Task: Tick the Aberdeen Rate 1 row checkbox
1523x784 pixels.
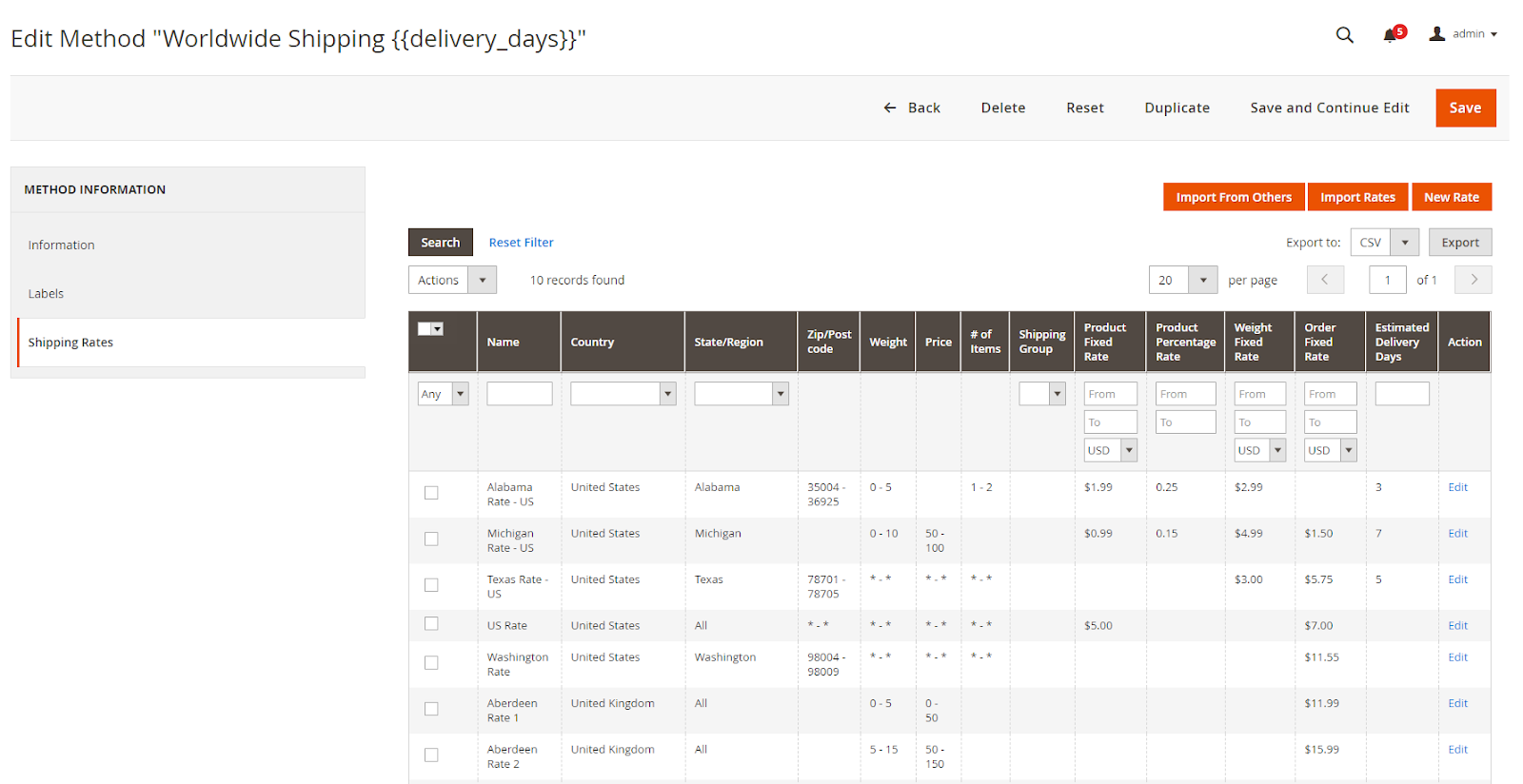Action: click(431, 709)
